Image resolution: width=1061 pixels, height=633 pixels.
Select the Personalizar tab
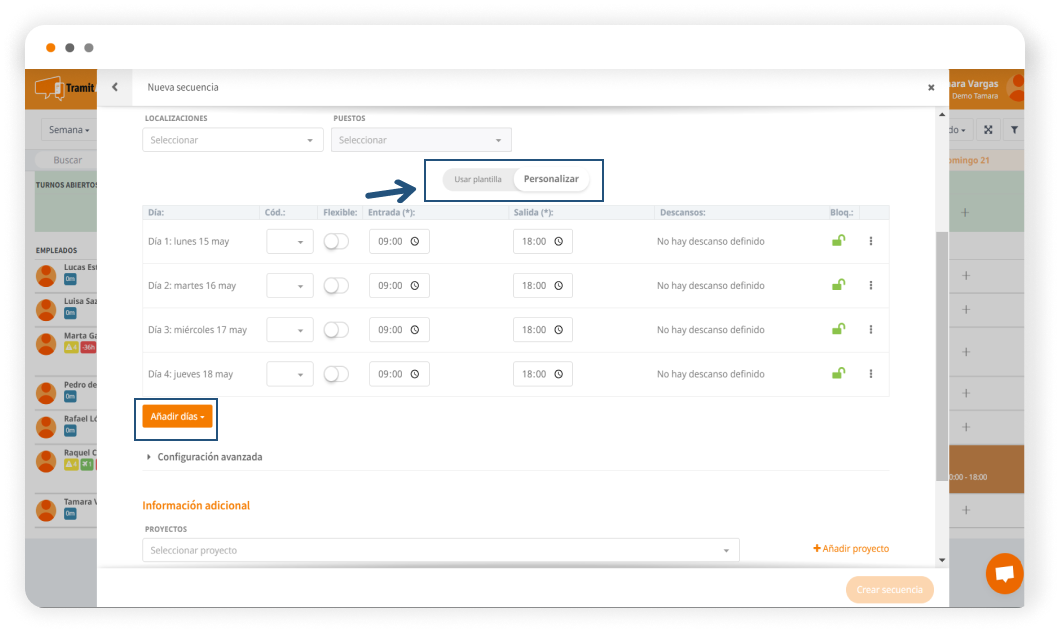click(551, 179)
